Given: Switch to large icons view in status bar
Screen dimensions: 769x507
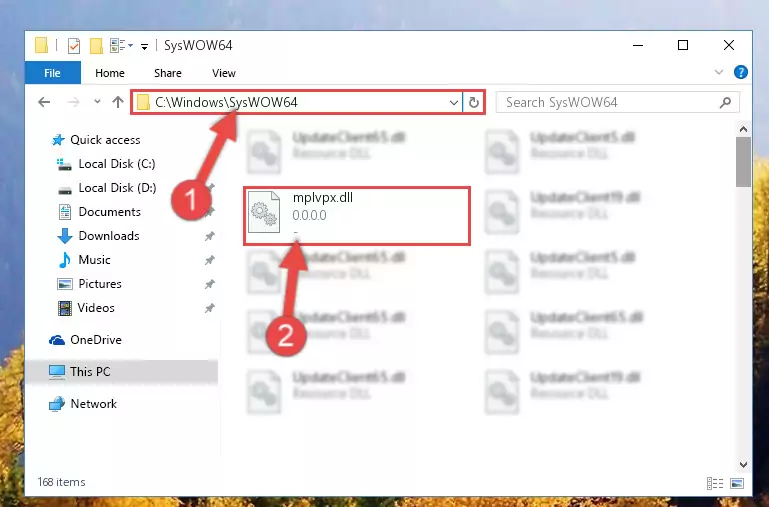Looking at the screenshot, I should 737,483.
